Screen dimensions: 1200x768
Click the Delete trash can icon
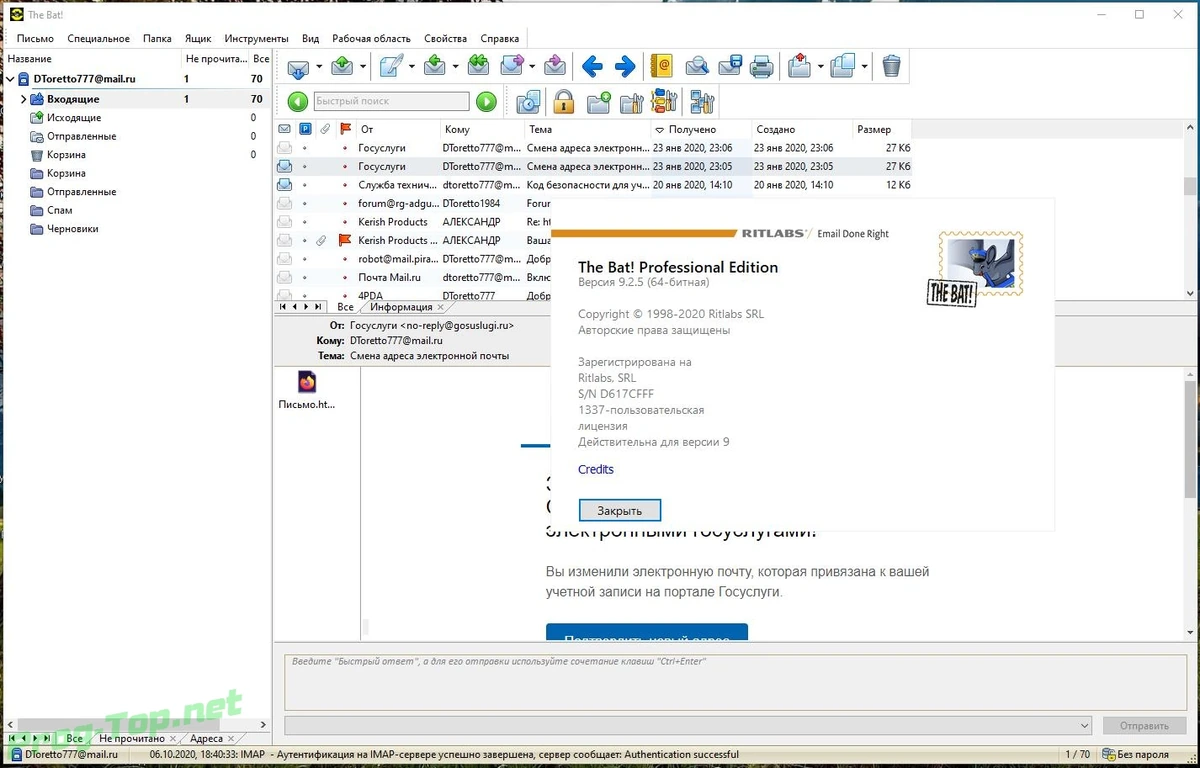pos(891,67)
